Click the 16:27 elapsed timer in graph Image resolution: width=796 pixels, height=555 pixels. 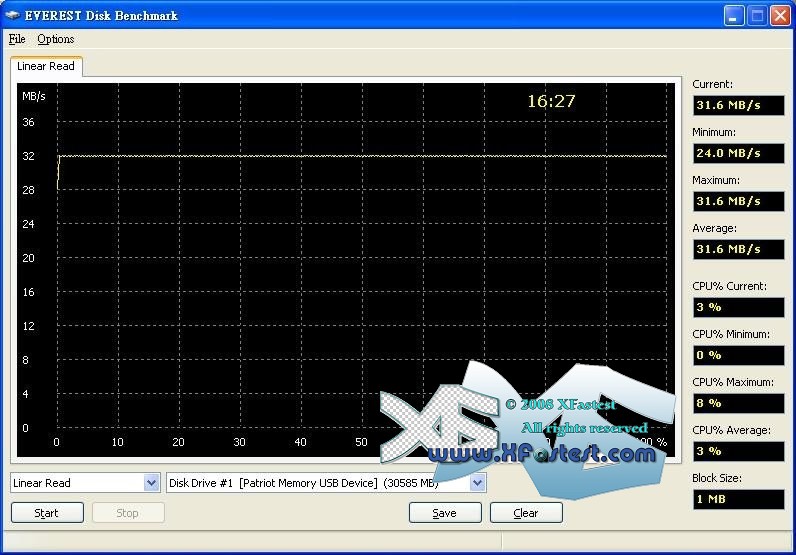[x=551, y=101]
